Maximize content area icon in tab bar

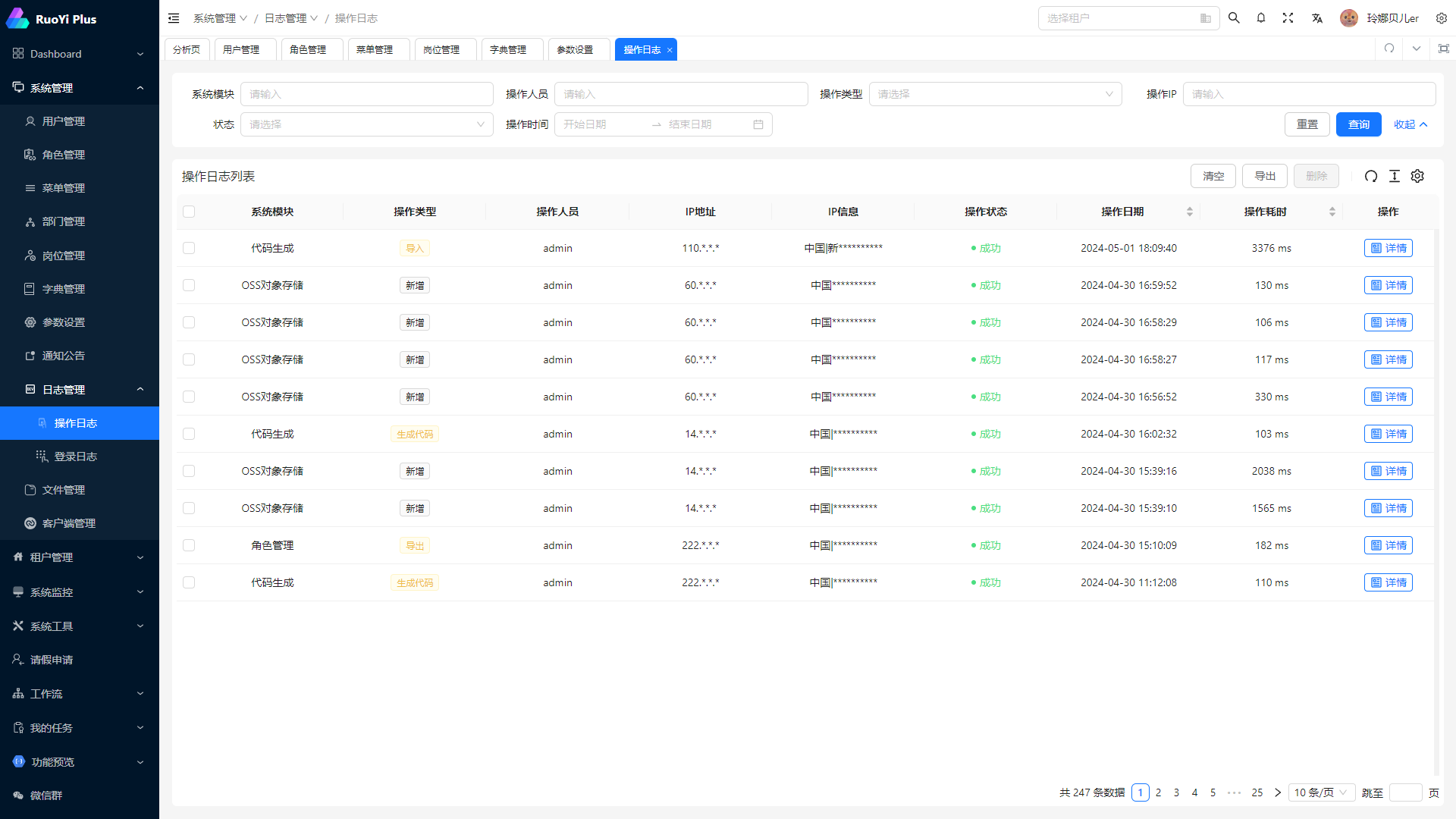pyautogui.click(x=1444, y=49)
